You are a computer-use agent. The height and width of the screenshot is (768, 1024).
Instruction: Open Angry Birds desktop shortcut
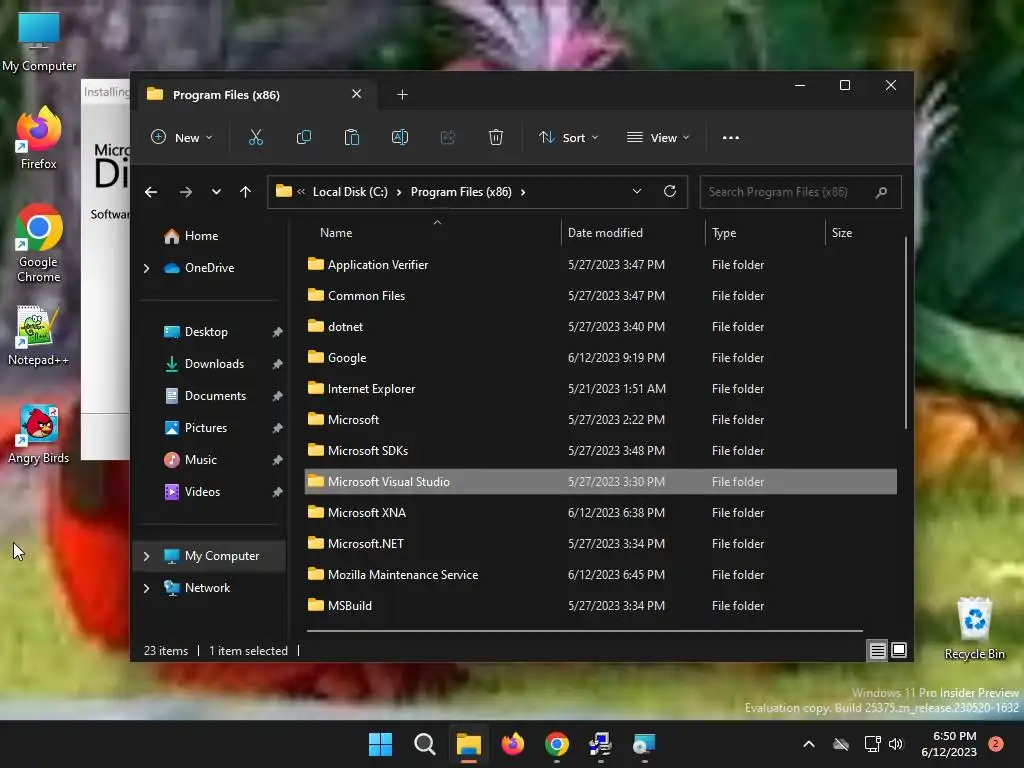[39, 434]
